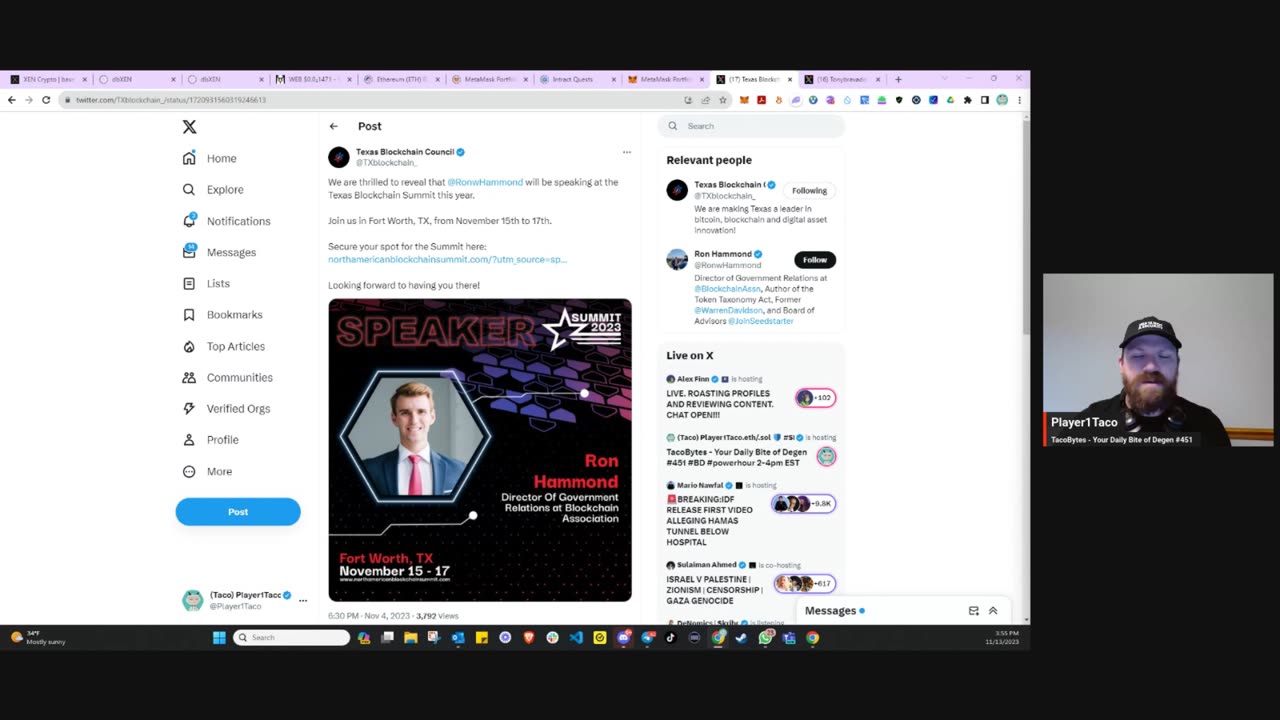Open WhatsApp from the taskbar
Viewport: 1280px width, 720px height.
pyautogui.click(x=766, y=637)
